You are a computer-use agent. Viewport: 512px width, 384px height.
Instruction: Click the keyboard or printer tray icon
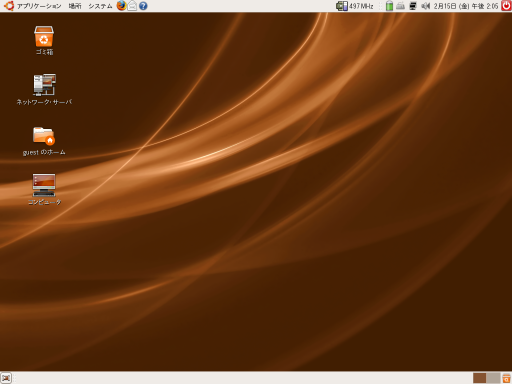[401, 6]
